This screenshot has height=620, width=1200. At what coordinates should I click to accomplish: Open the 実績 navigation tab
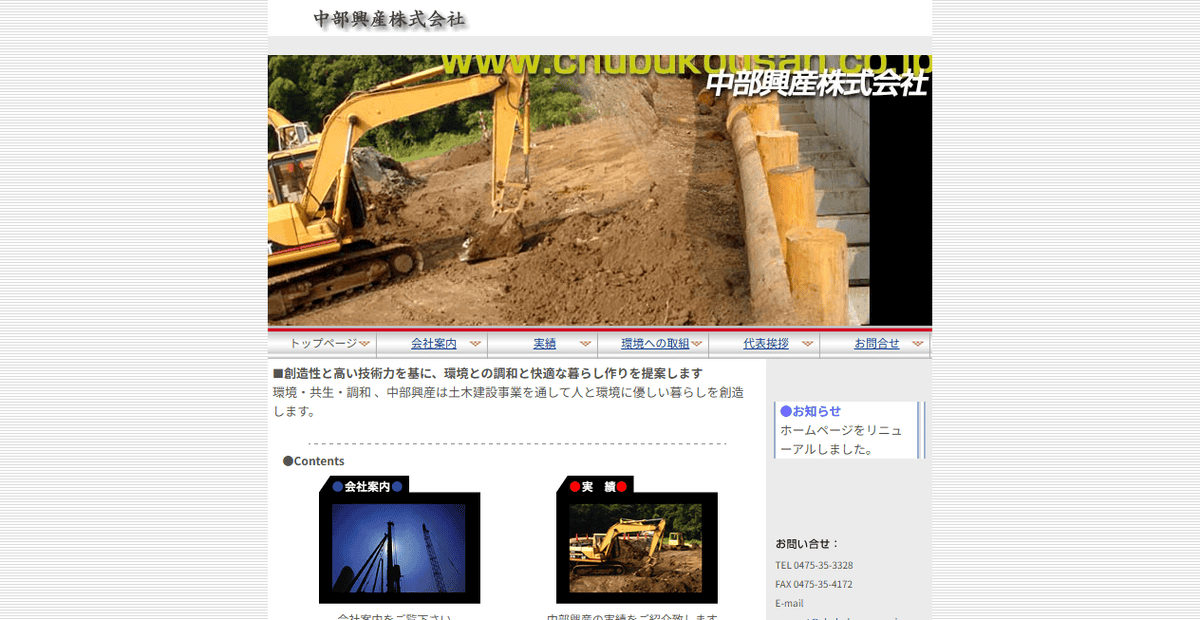(x=543, y=342)
